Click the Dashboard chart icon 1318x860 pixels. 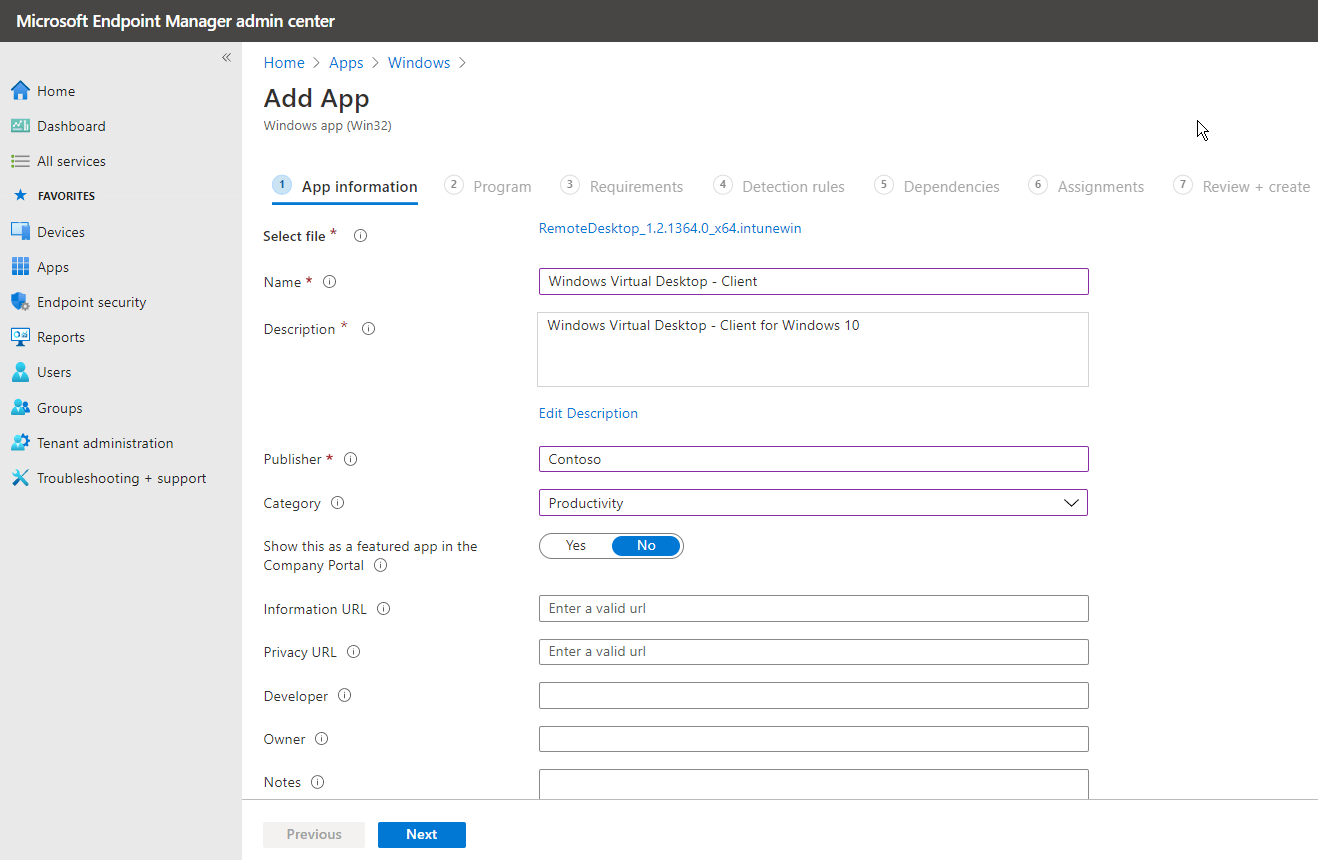click(x=20, y=126)
